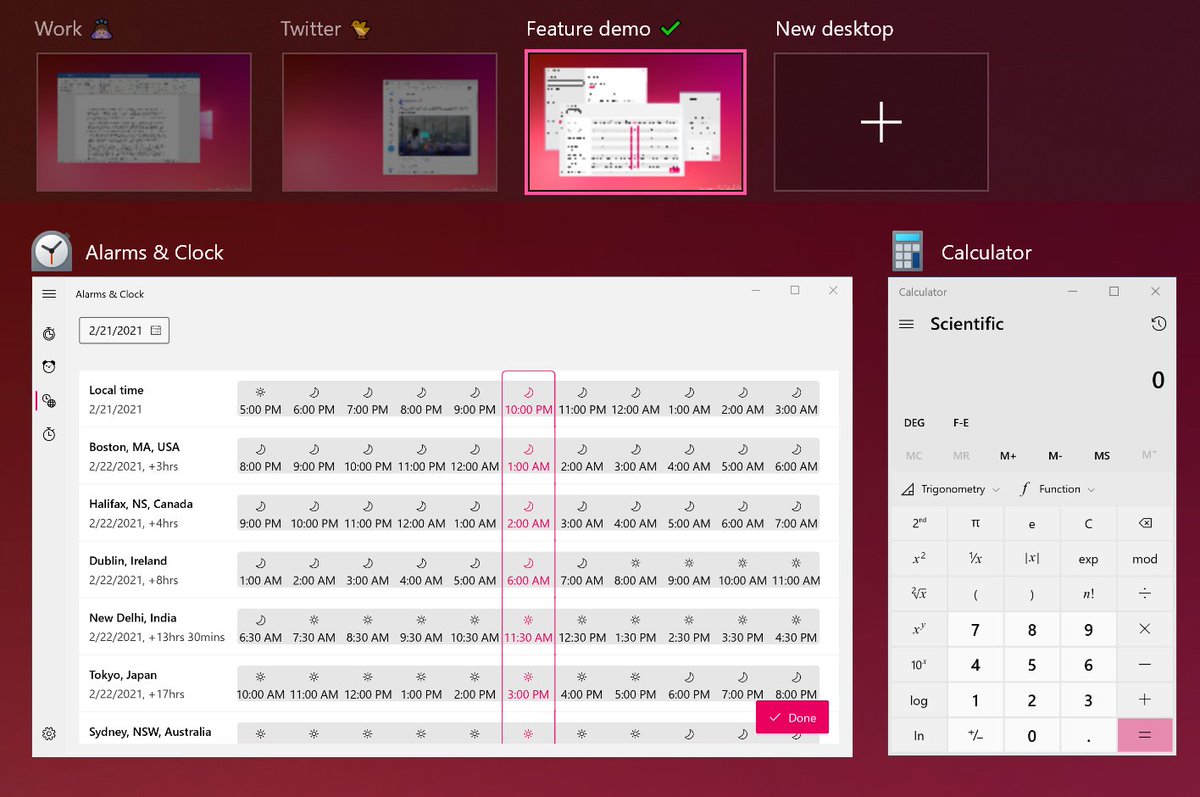1200x797 pixels.
Task: Click the MS memory store button
Action: [1102, 456]
